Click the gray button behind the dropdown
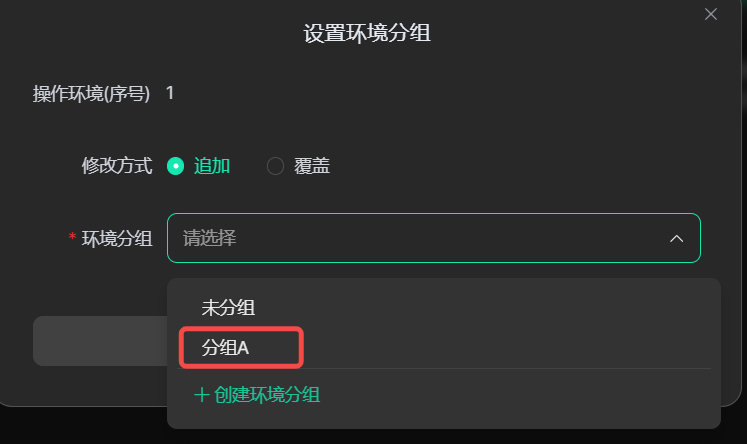The image size is (747, 444). pos(98,341)
